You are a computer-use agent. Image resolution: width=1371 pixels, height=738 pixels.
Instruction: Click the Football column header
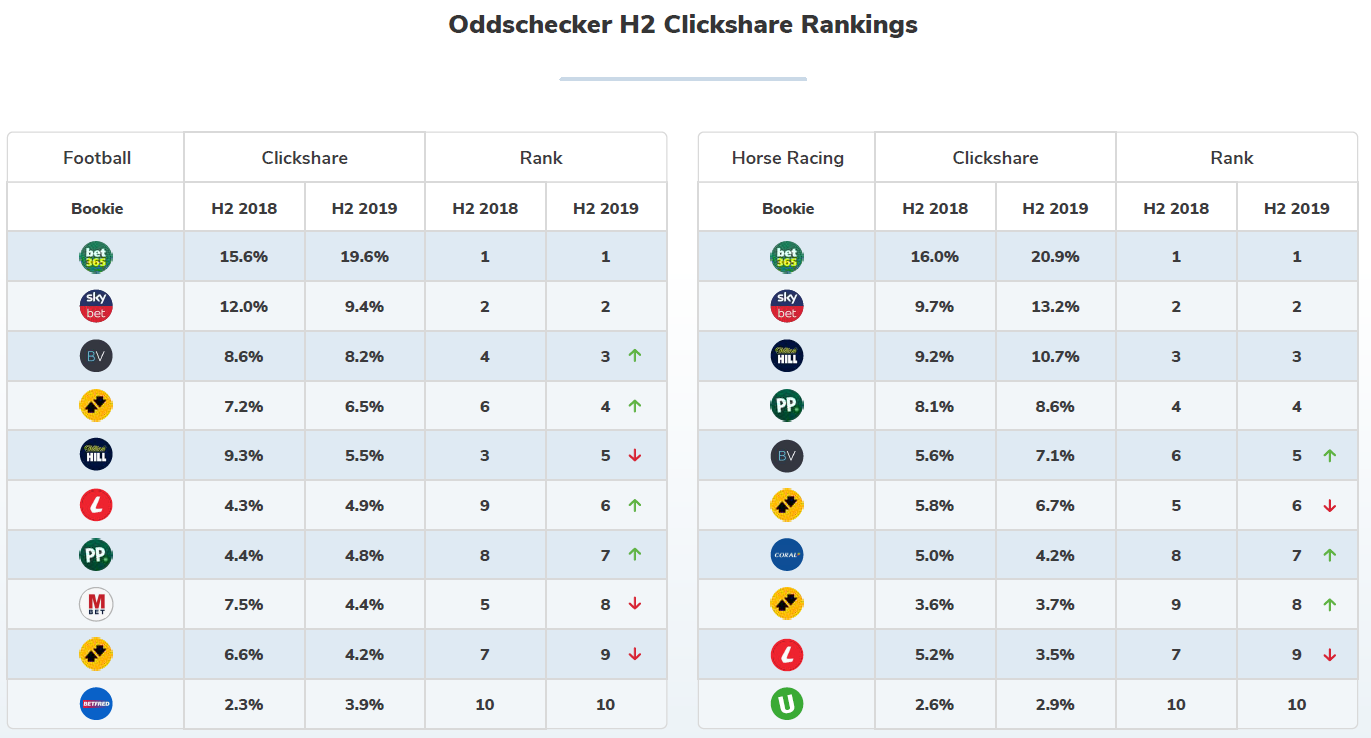coord(97,158)
